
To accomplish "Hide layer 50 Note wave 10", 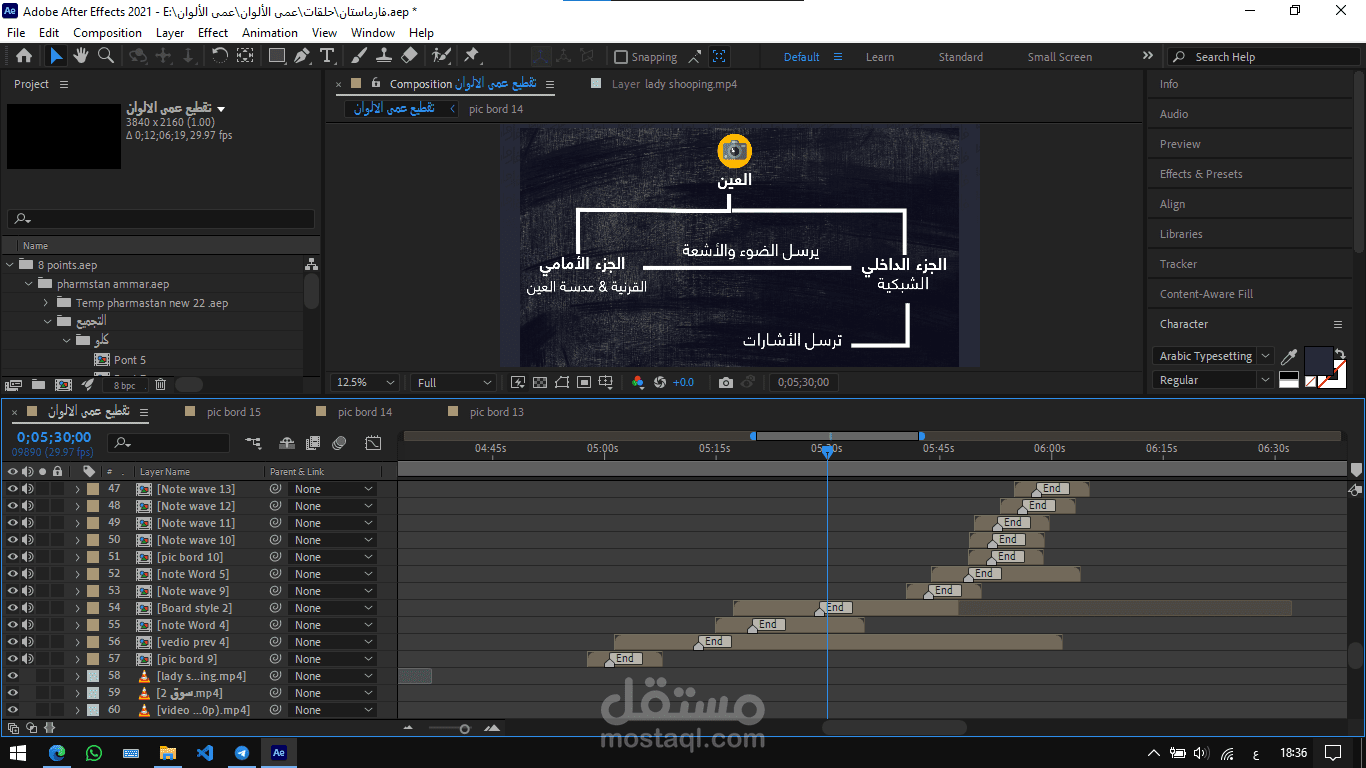I will point(13,540).
